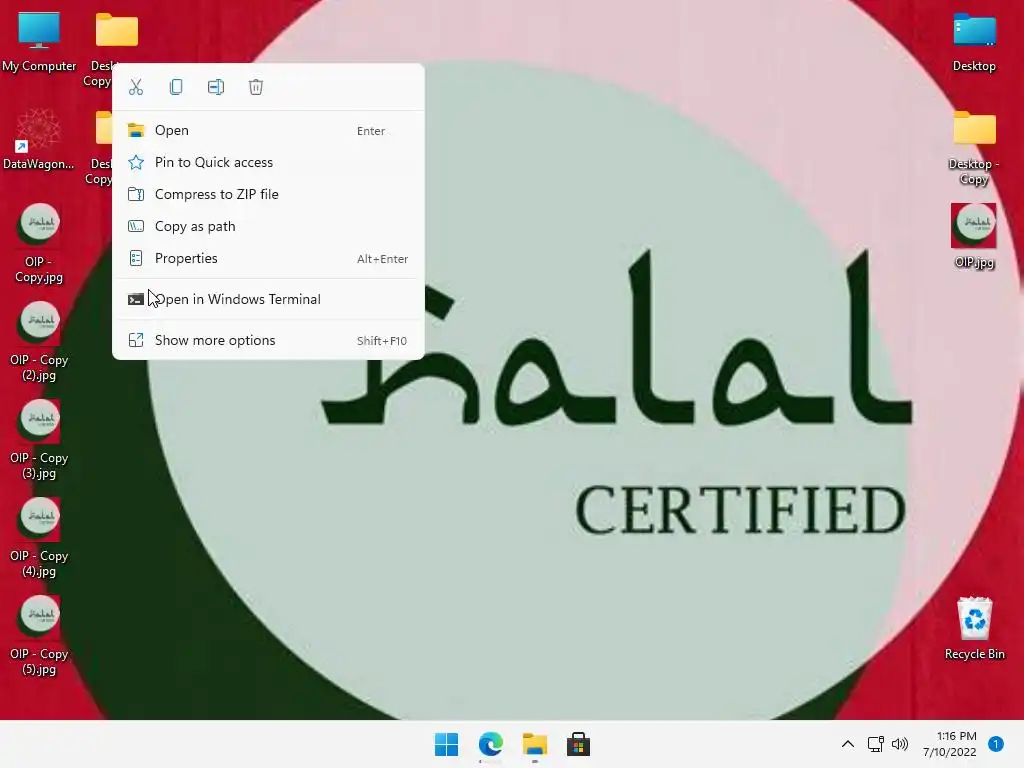Click the Rename icon in context menu
Image resolution: width=1024 pixels, height=768 pixels.
pyautogui.click(x=216, y=87)
